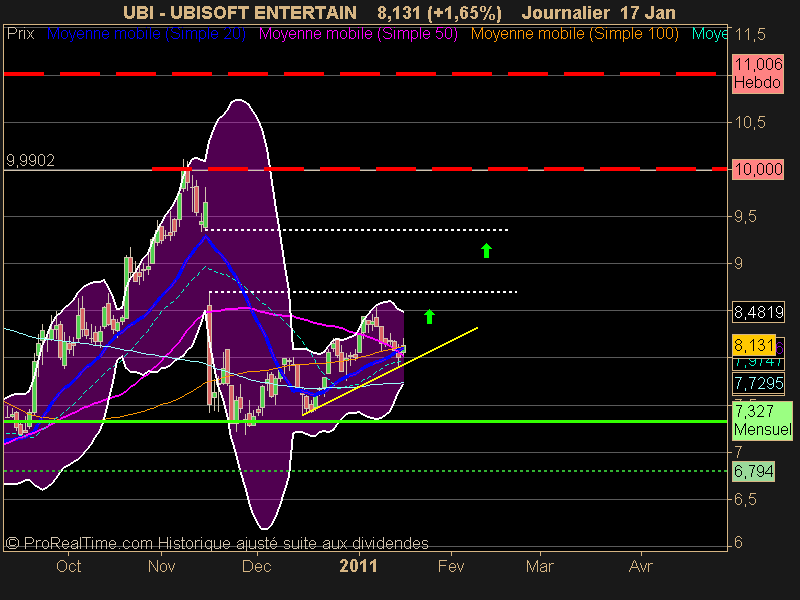Click the green up arrow just above the 9 level
This screenshot has width=800, height=600.
coord(486,251)
